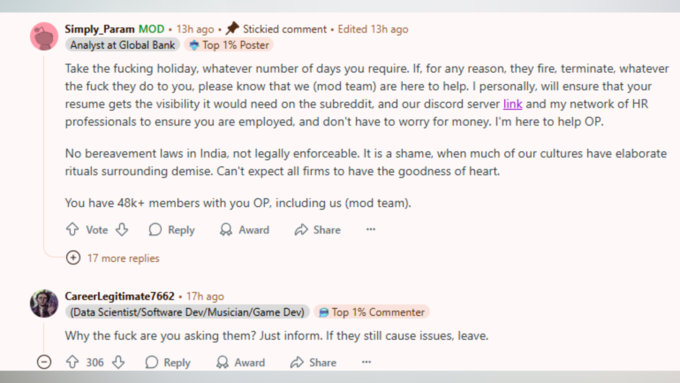Collapse CareerLegitimate7662's comment thread
Image resolution: width=680 pixels, height=383 pixels.
44,362
